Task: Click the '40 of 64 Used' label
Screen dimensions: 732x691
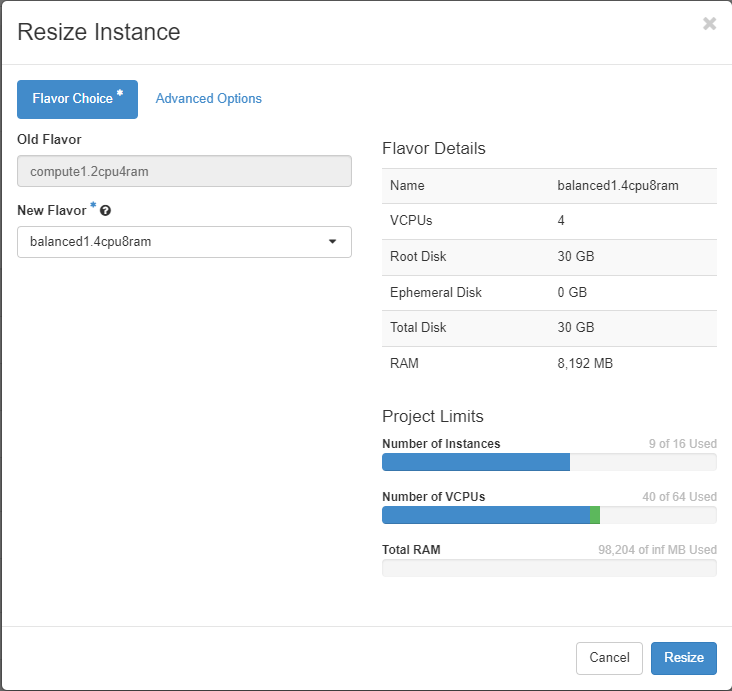Action: [679, 497]
